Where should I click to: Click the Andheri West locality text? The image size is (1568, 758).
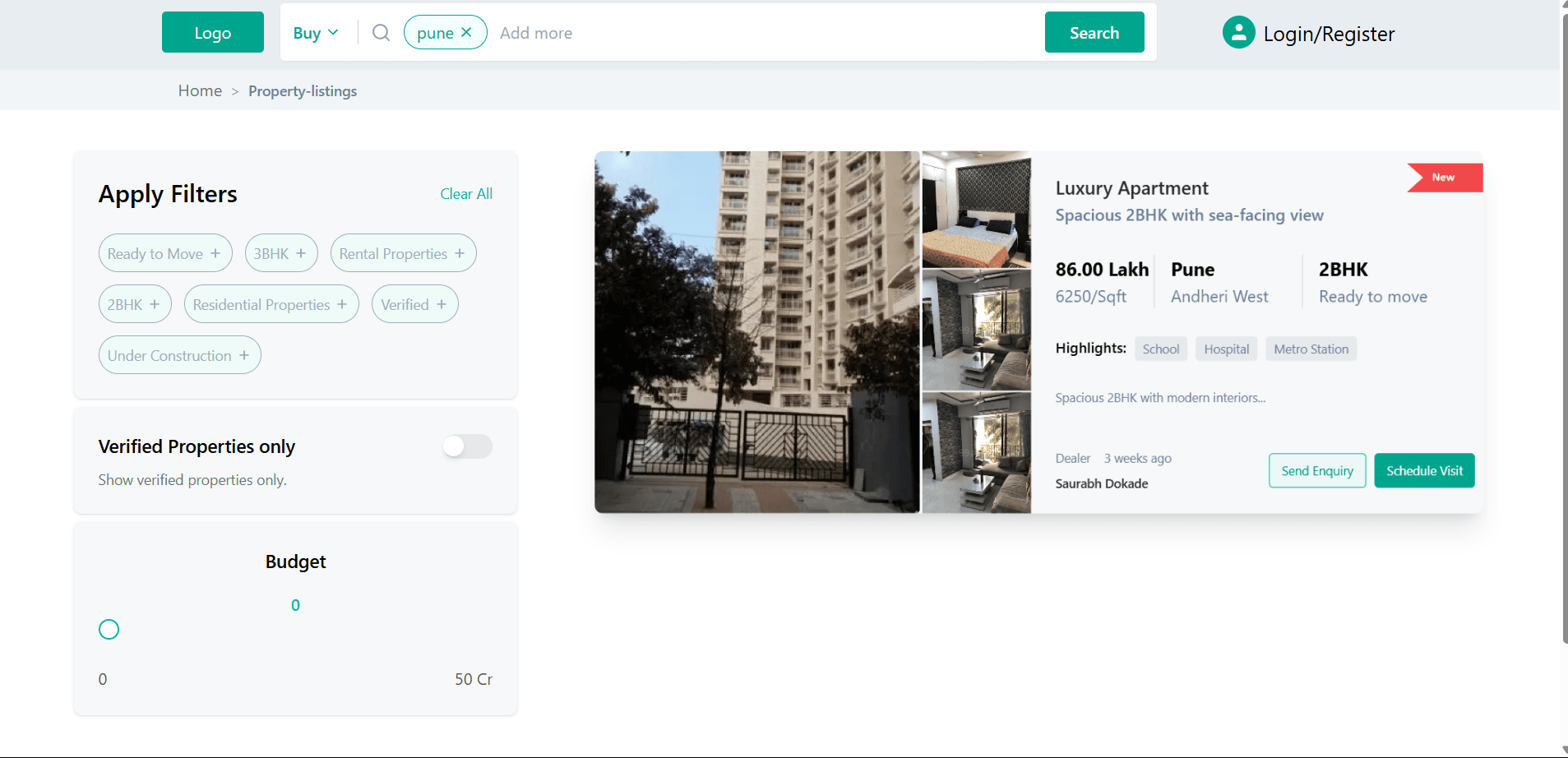click(1219, 297)
